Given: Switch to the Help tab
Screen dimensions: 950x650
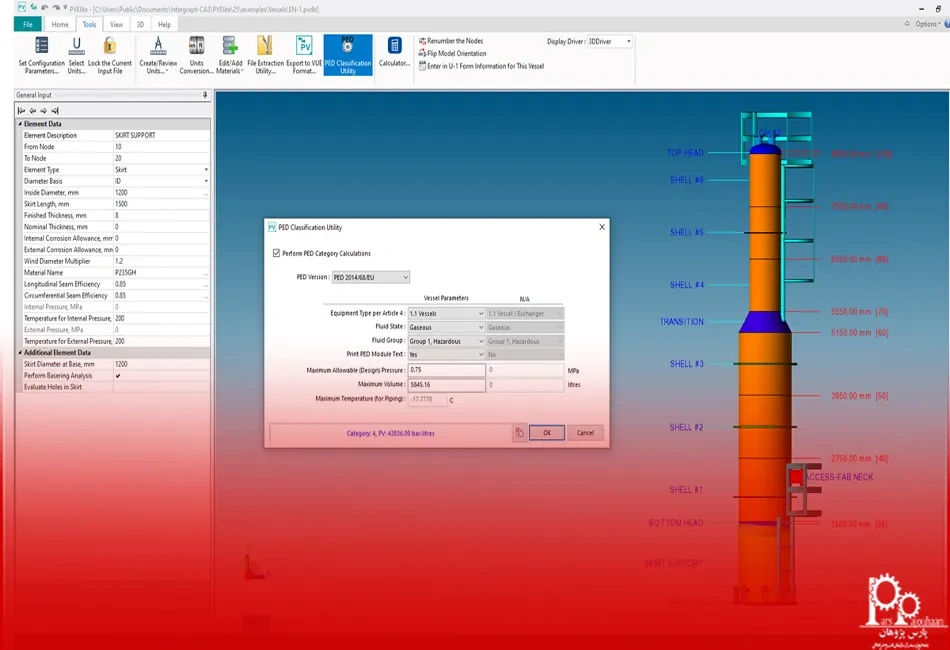Looking at the screenshot, I should (164, 24).
